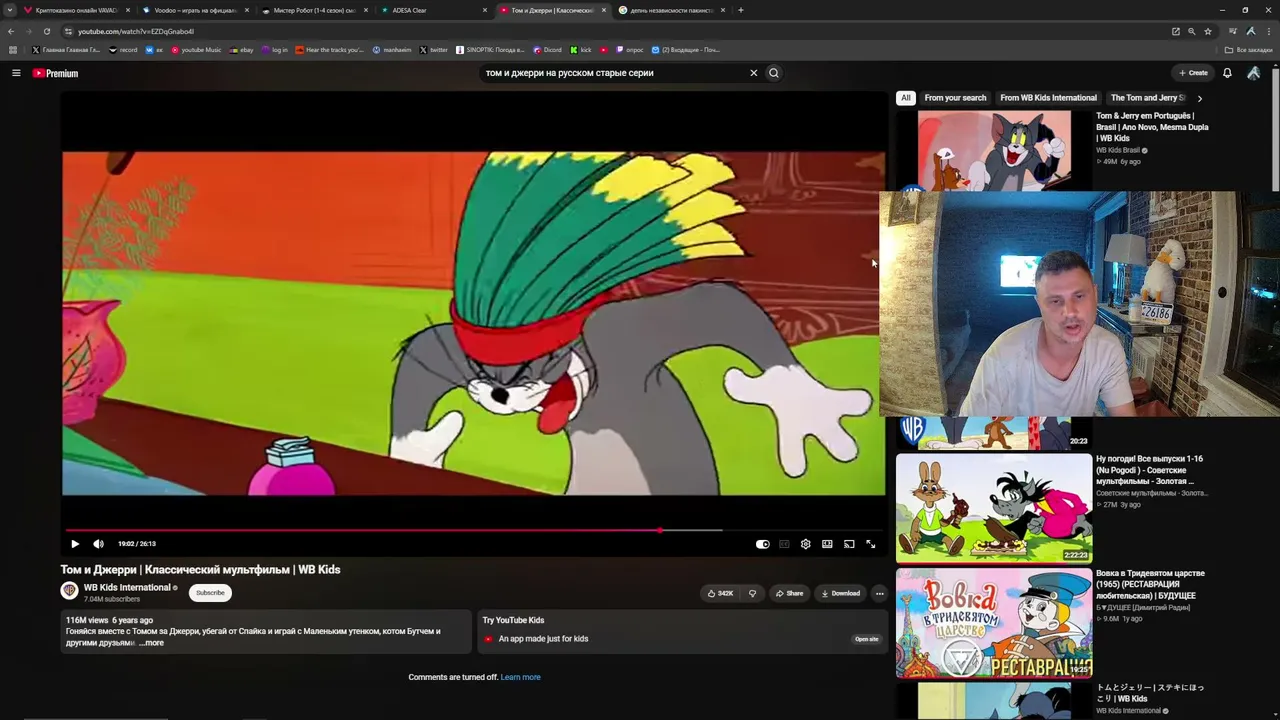1280x720 pixels.
Task: Subscribe to WB Kids International
Action: point(210,593)
